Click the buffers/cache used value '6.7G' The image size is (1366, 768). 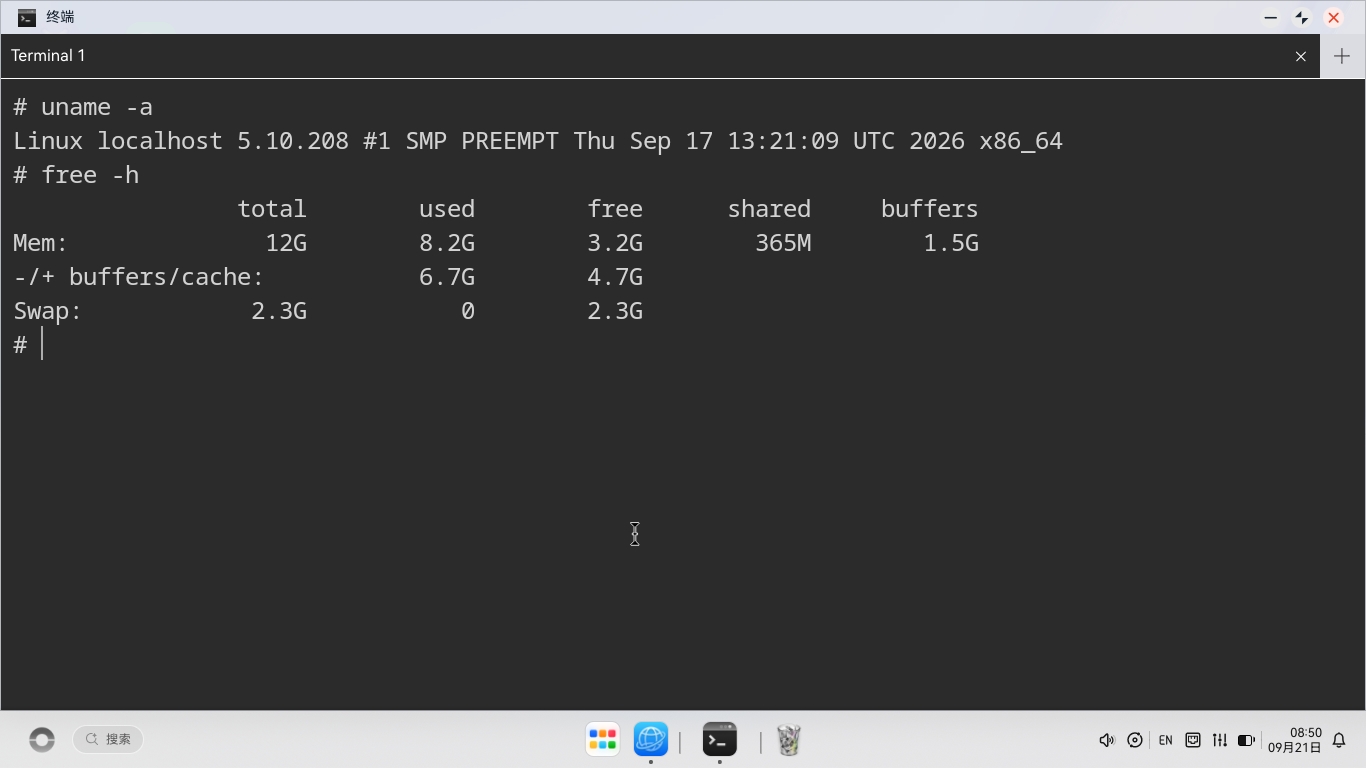(x=447, y=277)
